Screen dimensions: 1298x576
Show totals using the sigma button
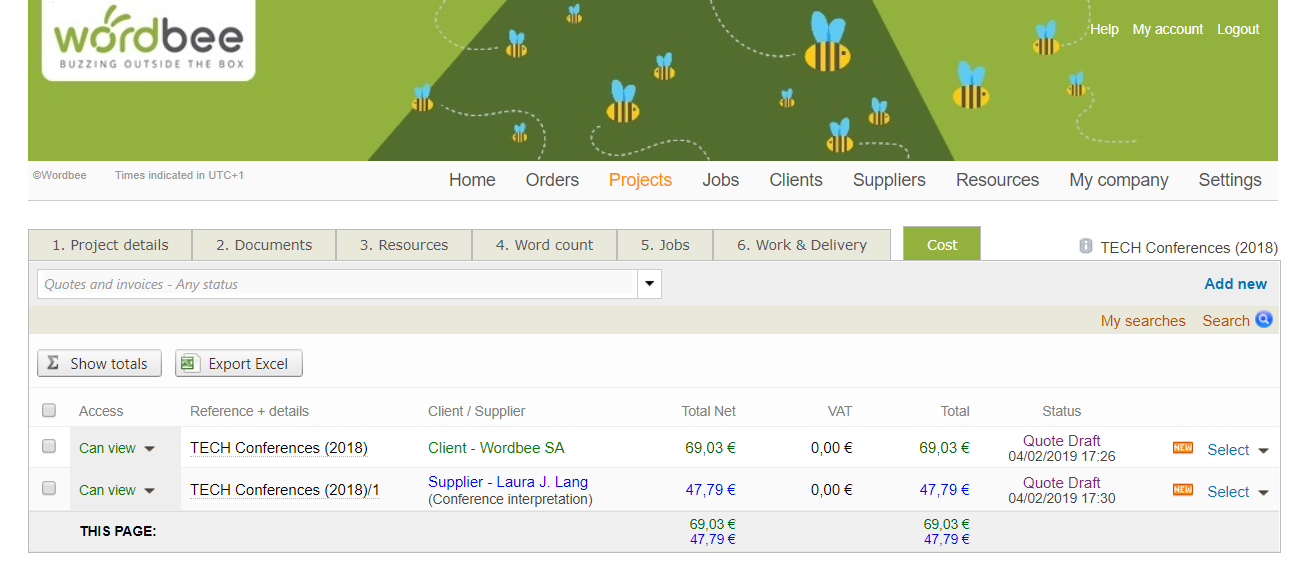tap(99, 364)
